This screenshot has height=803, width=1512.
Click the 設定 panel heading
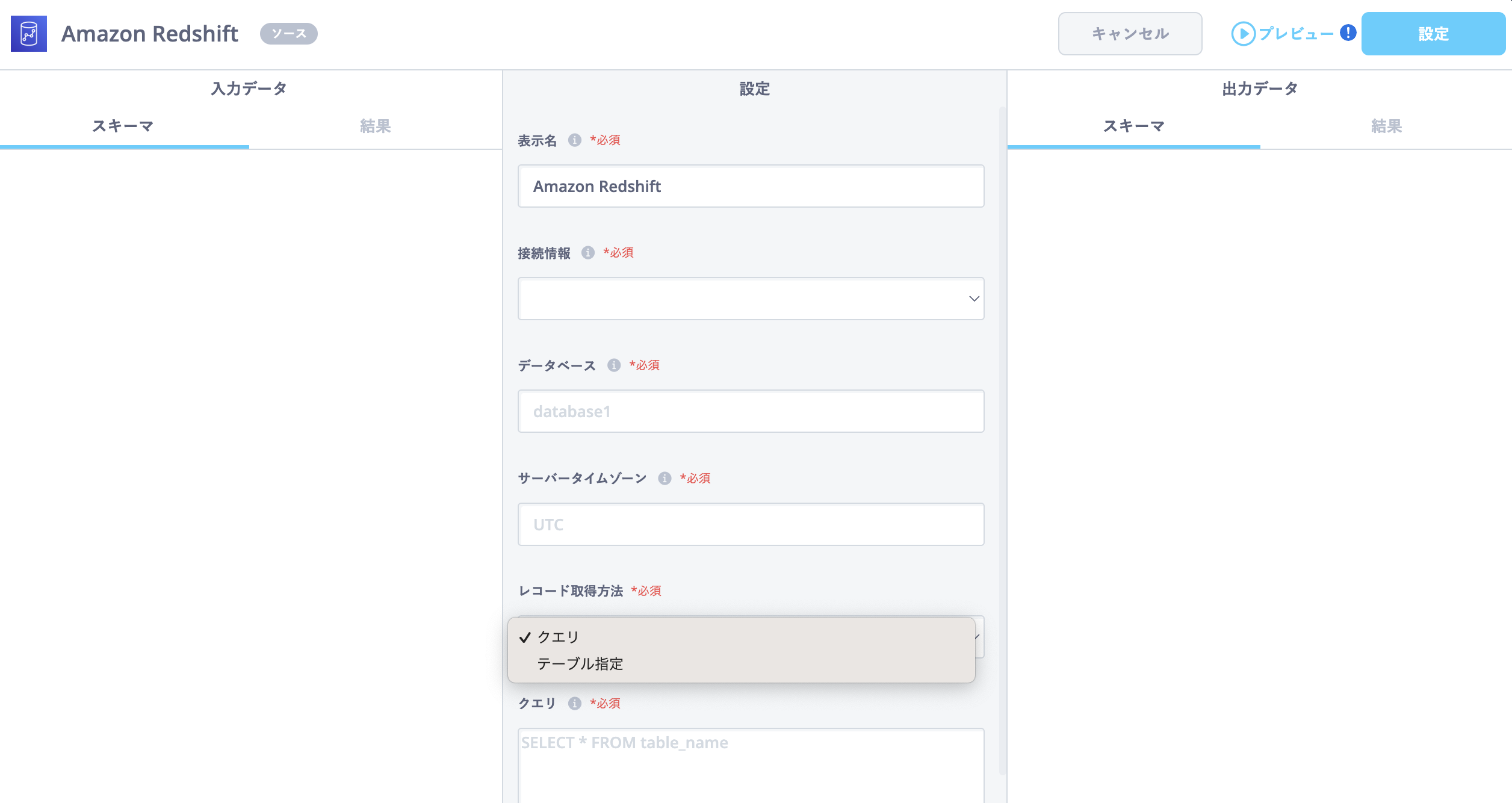tap(755, 88)
